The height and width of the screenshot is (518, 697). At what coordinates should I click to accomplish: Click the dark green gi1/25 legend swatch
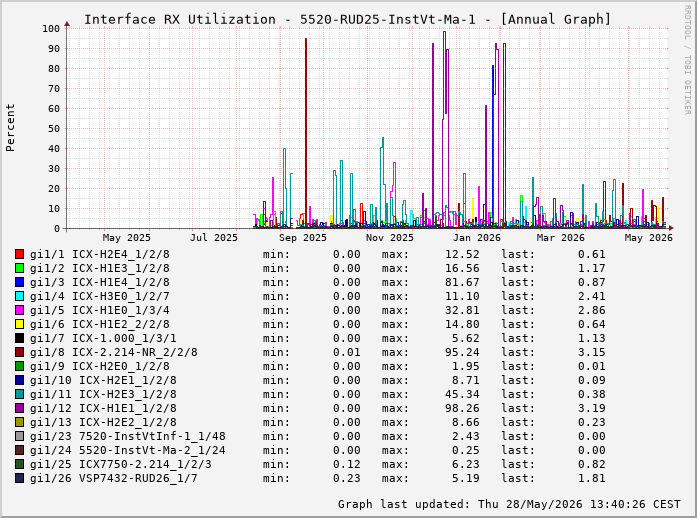pos(19,464)
